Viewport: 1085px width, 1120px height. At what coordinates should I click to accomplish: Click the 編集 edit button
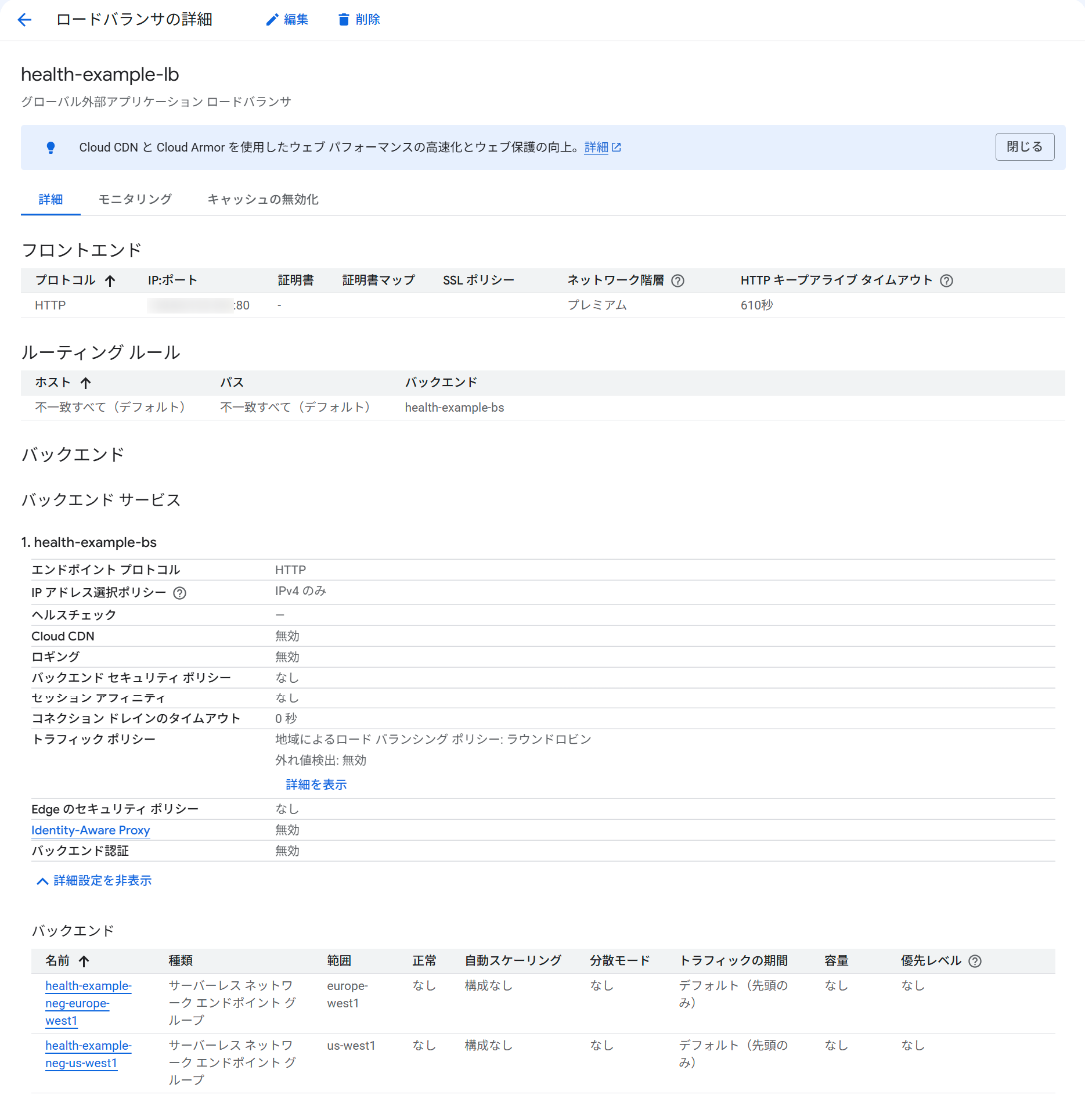(x=287, y=20)
